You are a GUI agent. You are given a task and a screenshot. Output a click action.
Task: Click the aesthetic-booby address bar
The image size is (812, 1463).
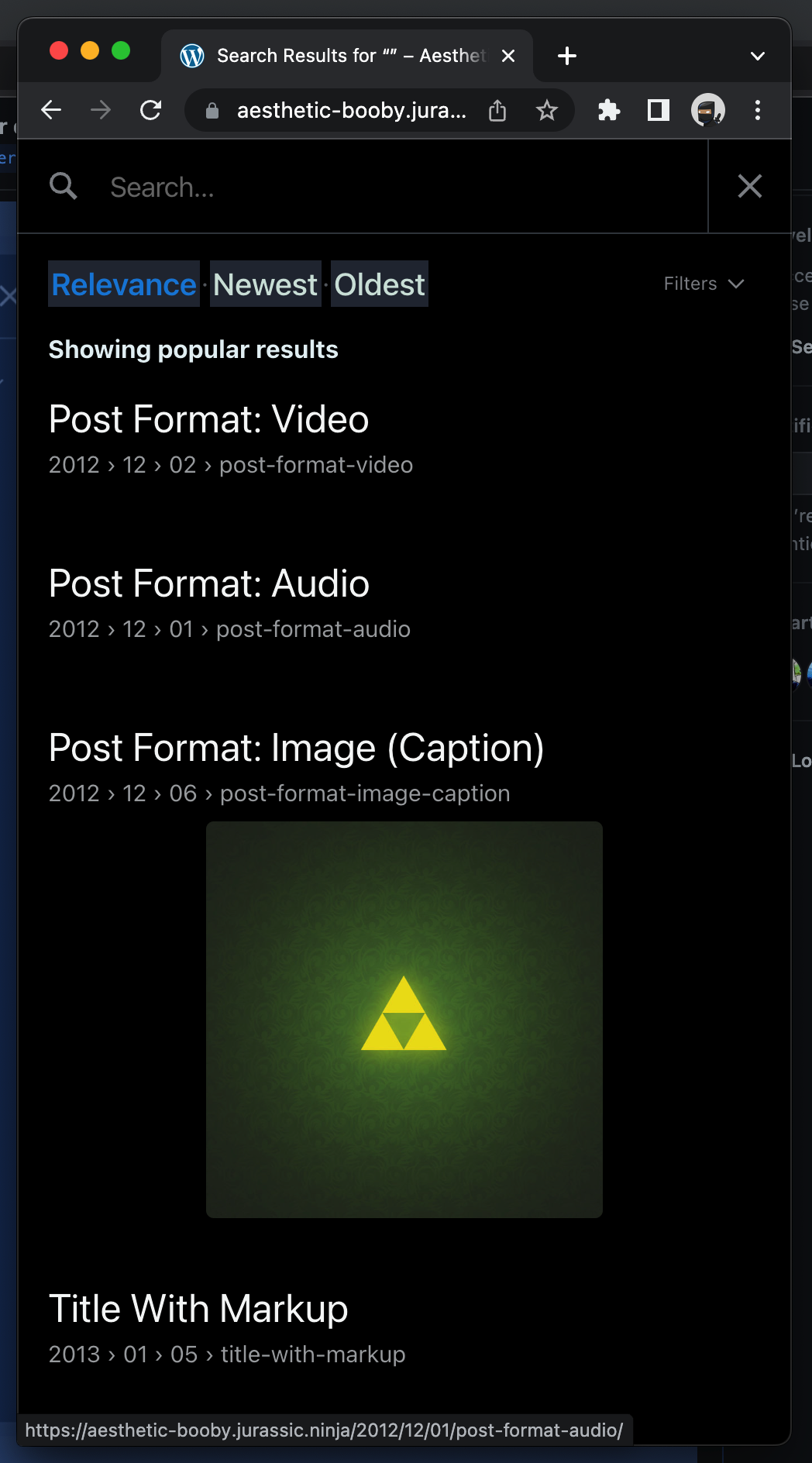coord(352,111)
